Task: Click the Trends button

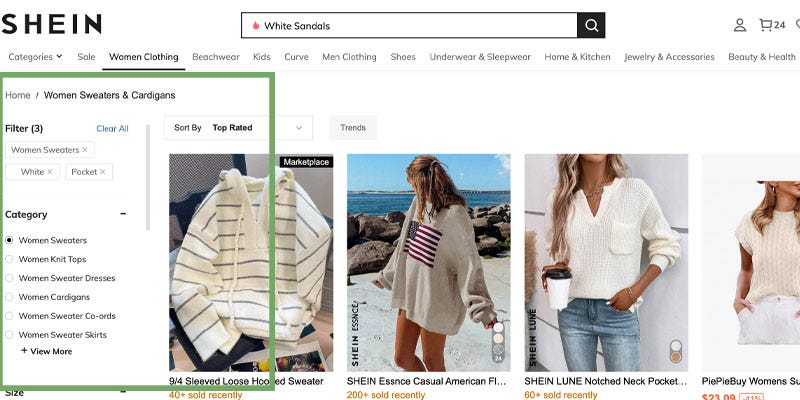Action: point(353,128)
